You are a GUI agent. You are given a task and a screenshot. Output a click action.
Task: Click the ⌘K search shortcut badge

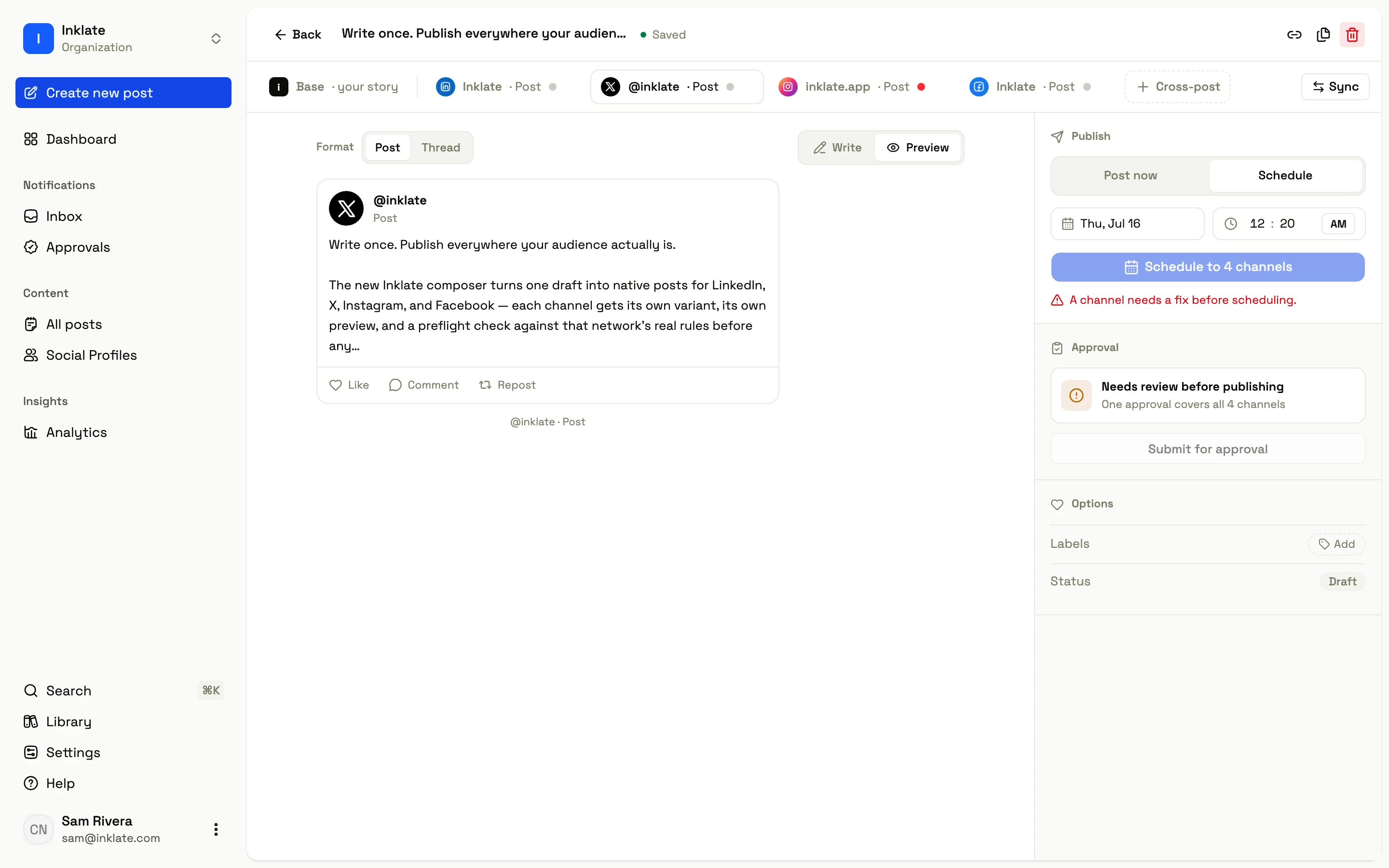coord(211,691)
